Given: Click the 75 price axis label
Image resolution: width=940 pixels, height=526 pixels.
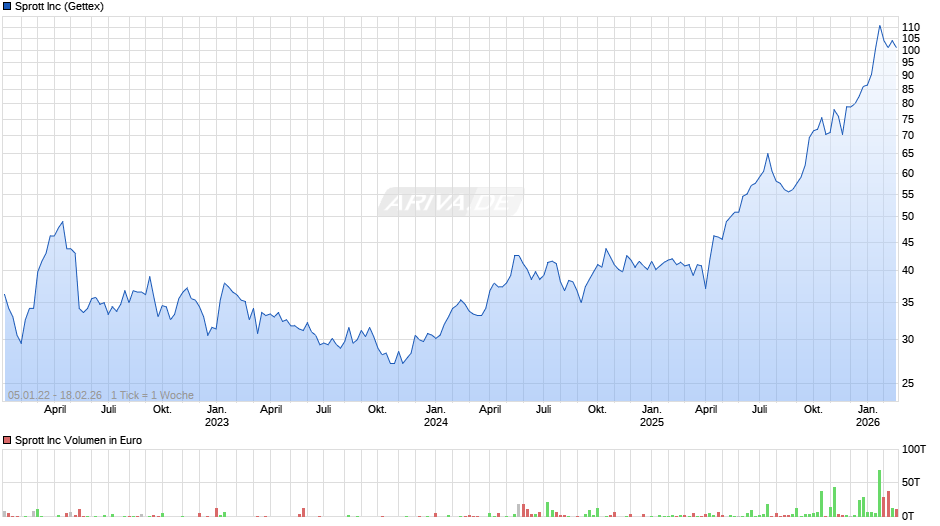Looking at the screenshot, I should pos(908,119).
